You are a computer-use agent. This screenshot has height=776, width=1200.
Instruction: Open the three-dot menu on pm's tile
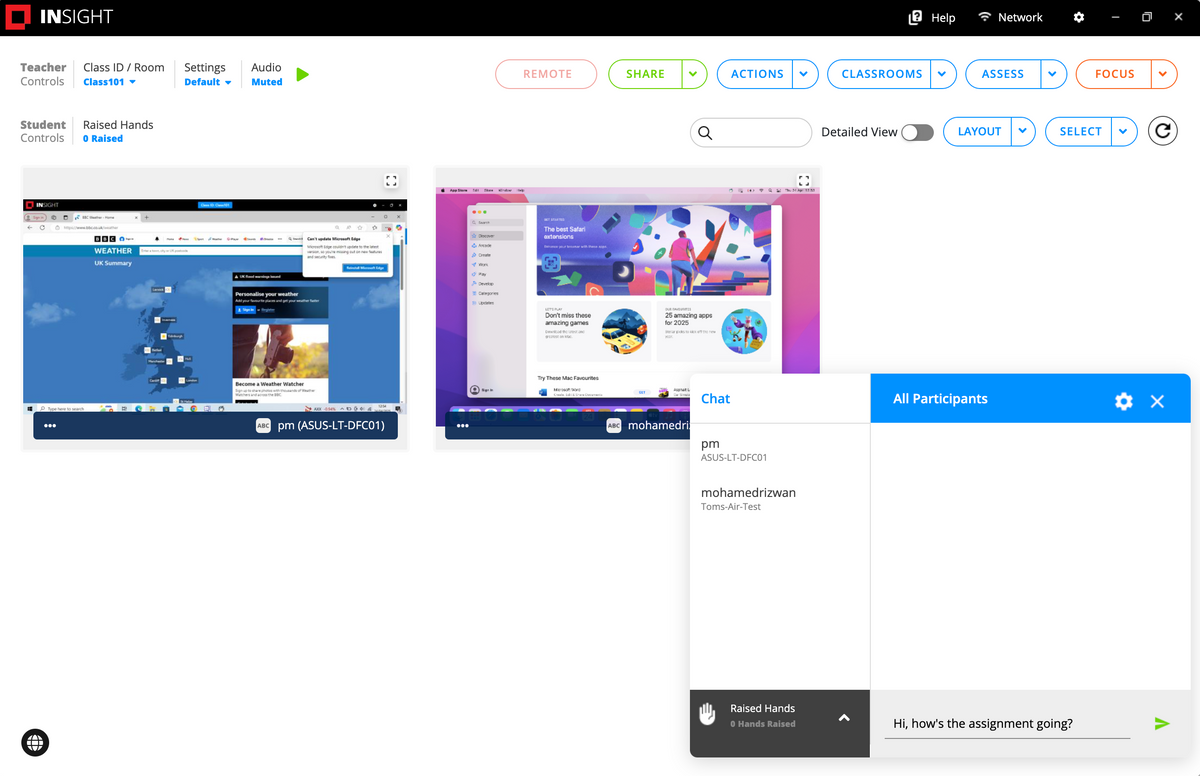tap(50, 426)
